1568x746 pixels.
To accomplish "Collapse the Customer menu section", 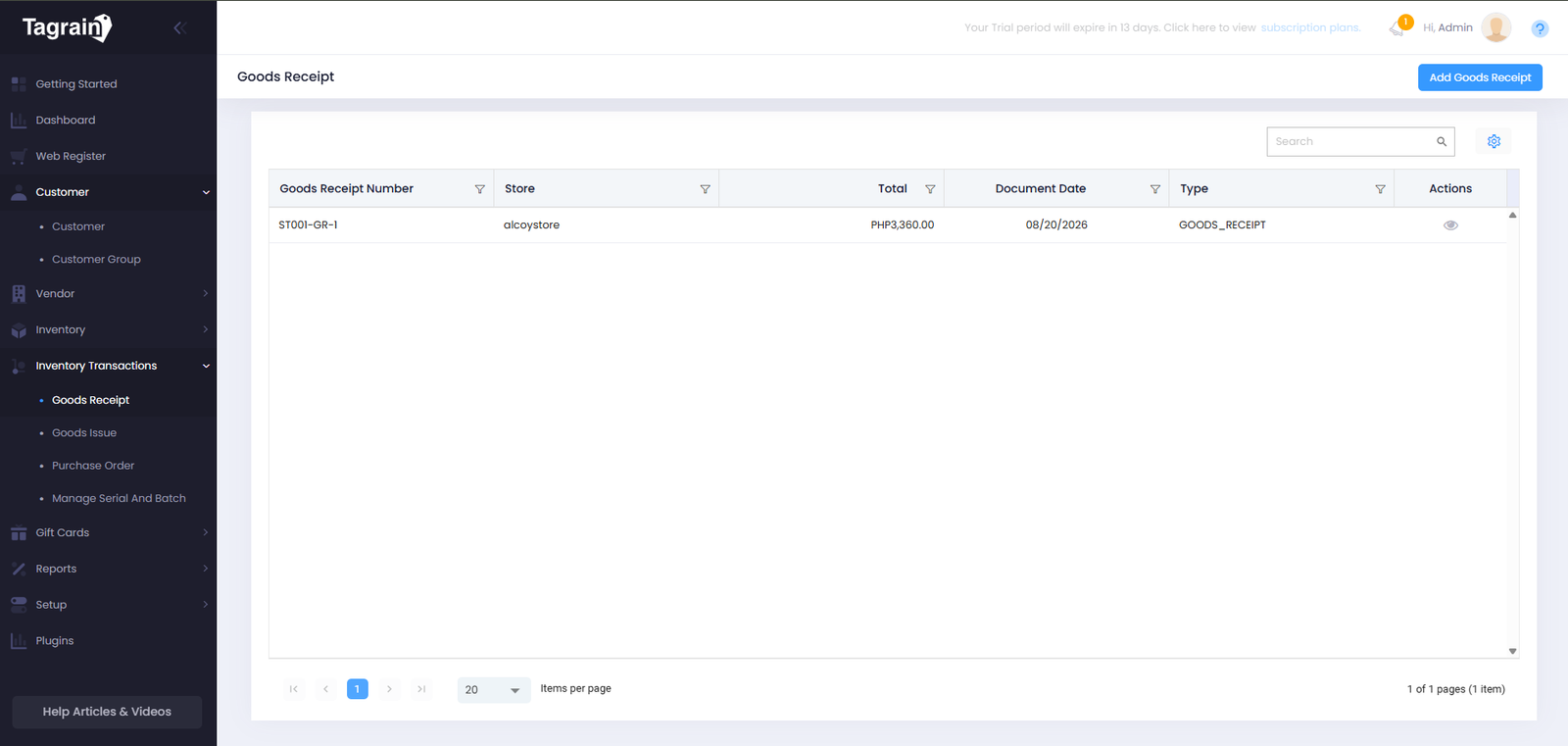I will tap(108, 192).
